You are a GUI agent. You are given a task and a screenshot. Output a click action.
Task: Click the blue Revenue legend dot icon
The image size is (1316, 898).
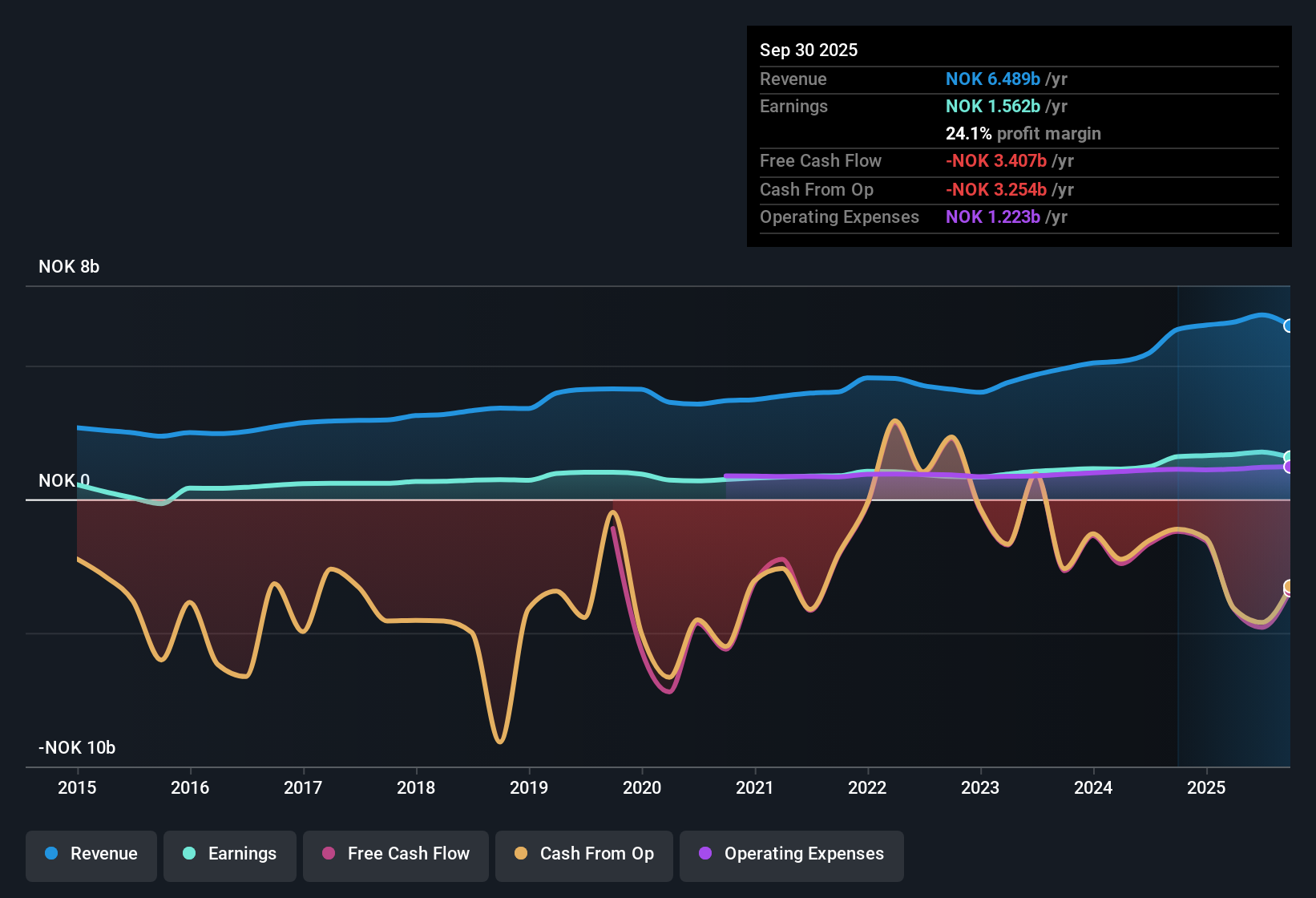[51, 854]
